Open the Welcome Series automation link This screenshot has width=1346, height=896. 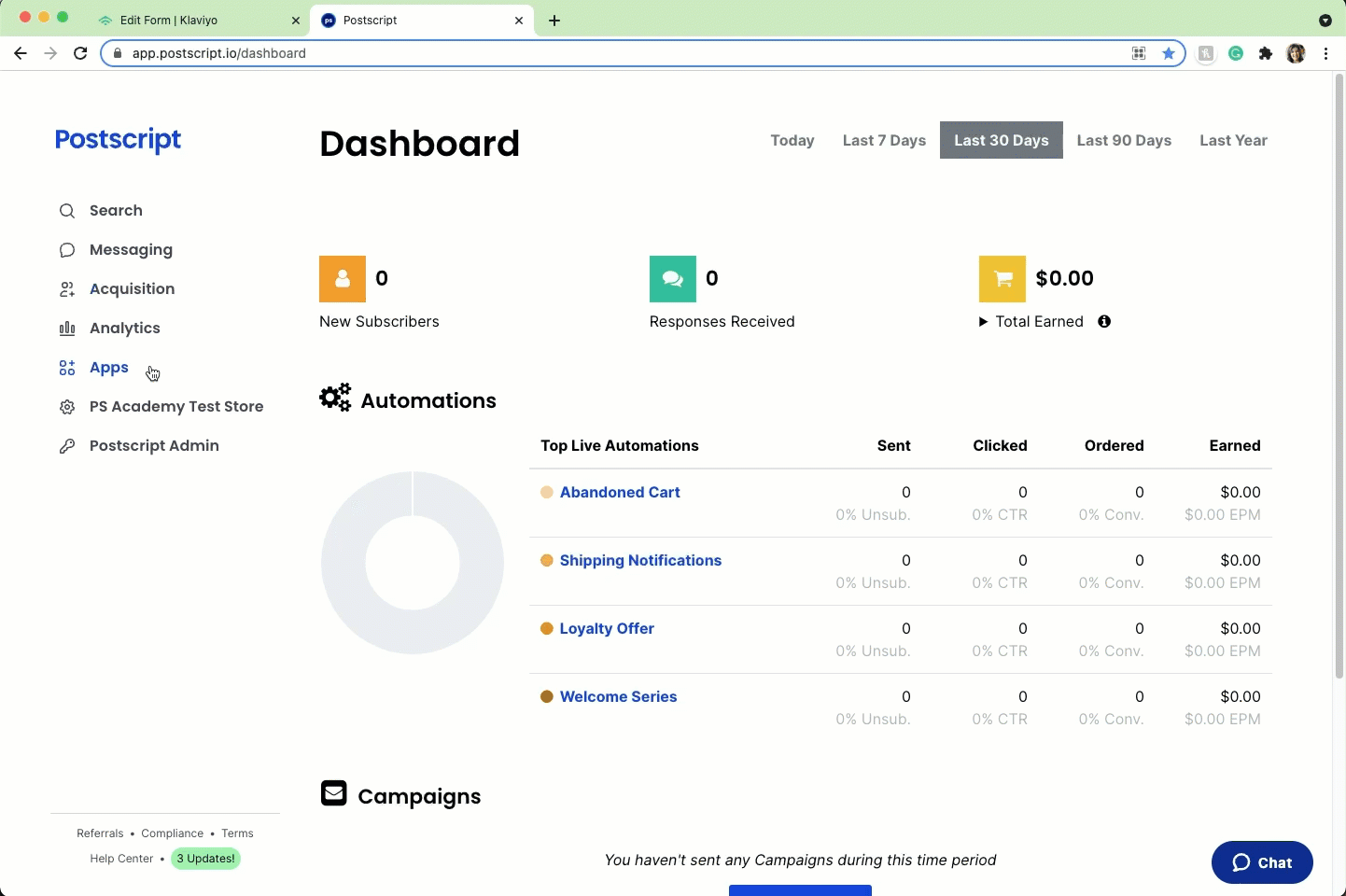tap(618, 696)
